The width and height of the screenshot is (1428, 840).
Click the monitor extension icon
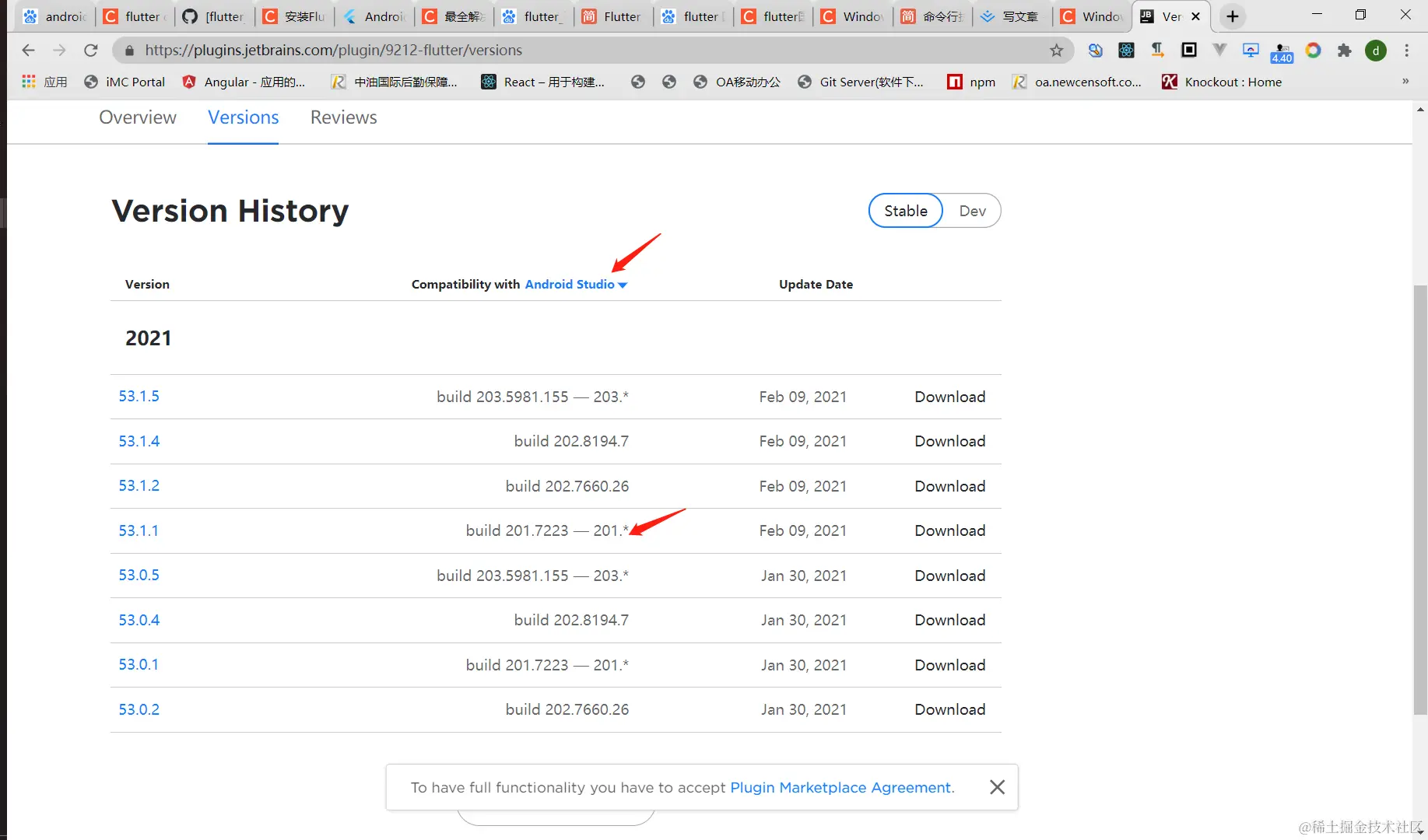pos(1251,51)
